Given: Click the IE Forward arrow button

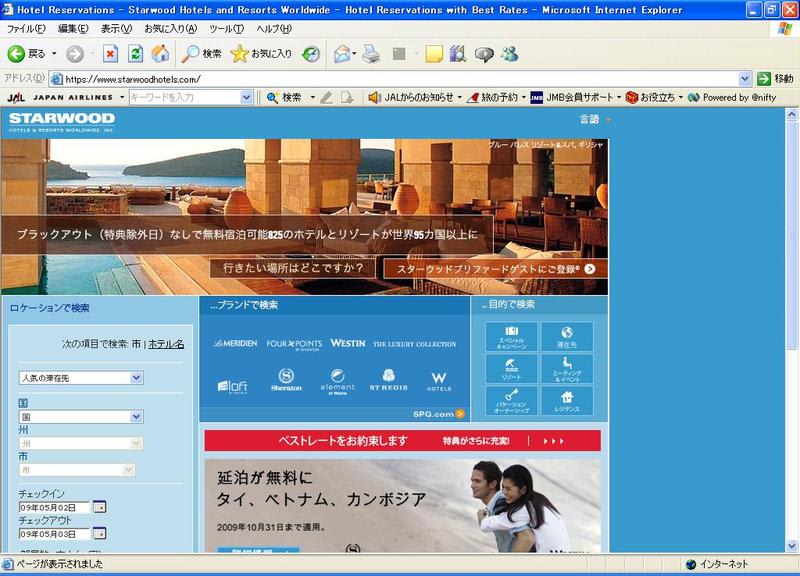Looking at the screenshot, I should point(75,54).
